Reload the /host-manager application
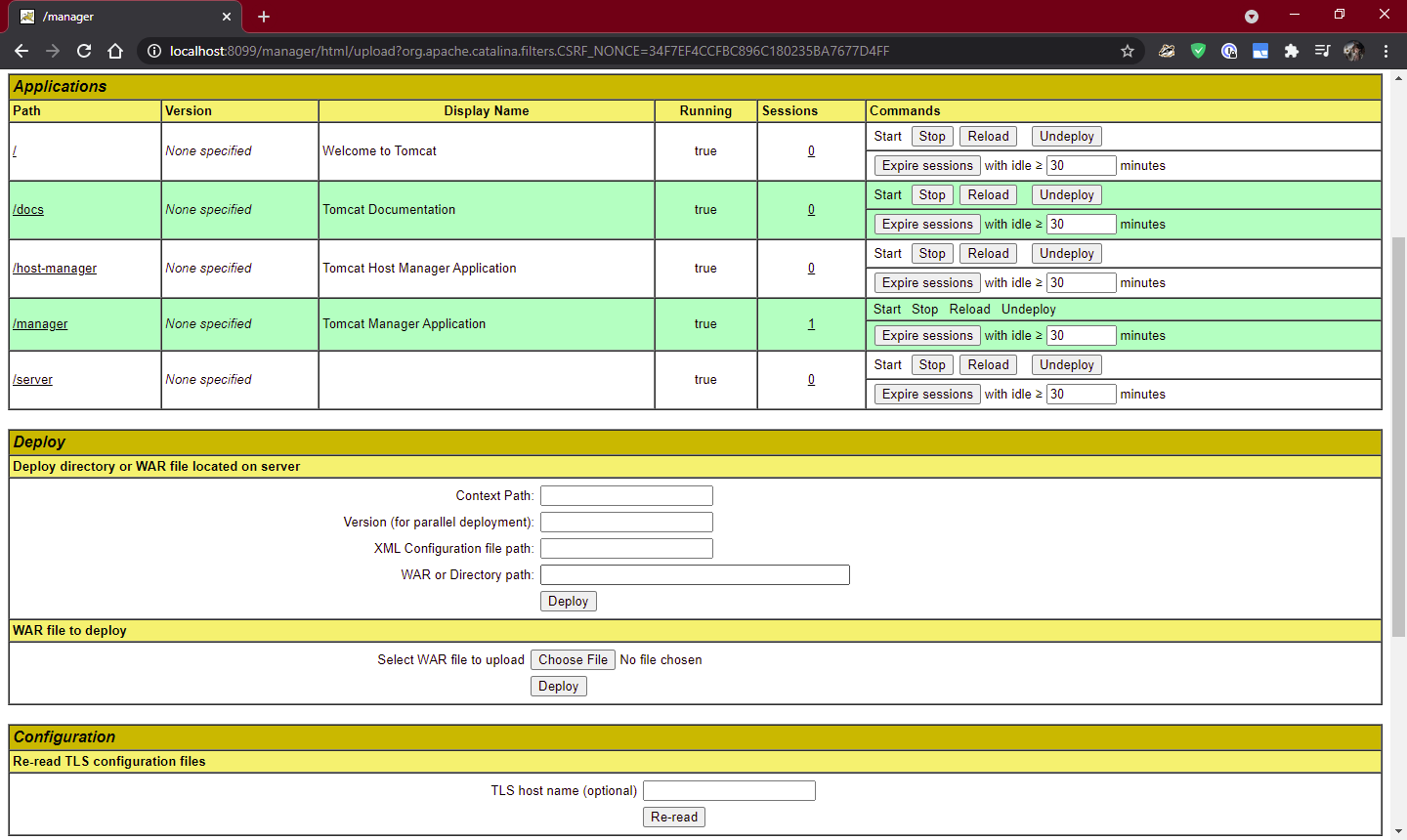 click(x=988, y=253)
